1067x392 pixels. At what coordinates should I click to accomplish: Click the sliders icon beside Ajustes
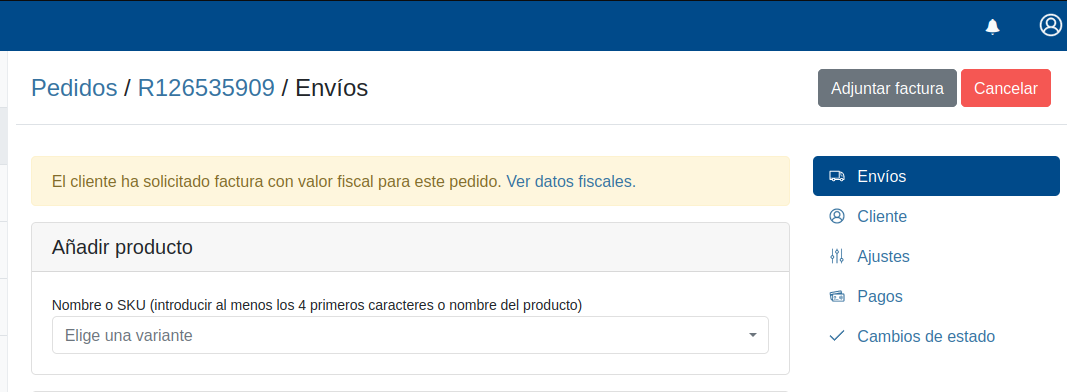pos(836,257)
